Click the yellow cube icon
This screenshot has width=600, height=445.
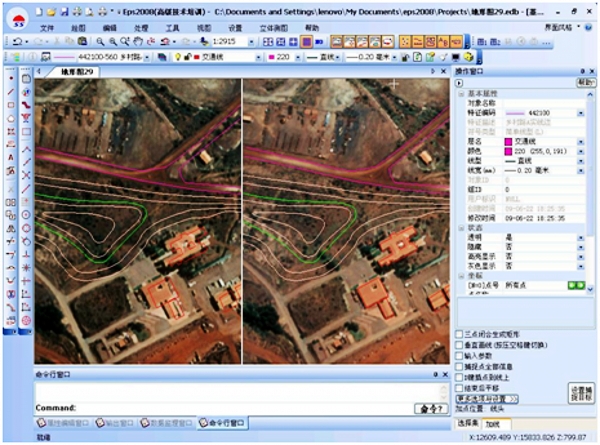468,57
